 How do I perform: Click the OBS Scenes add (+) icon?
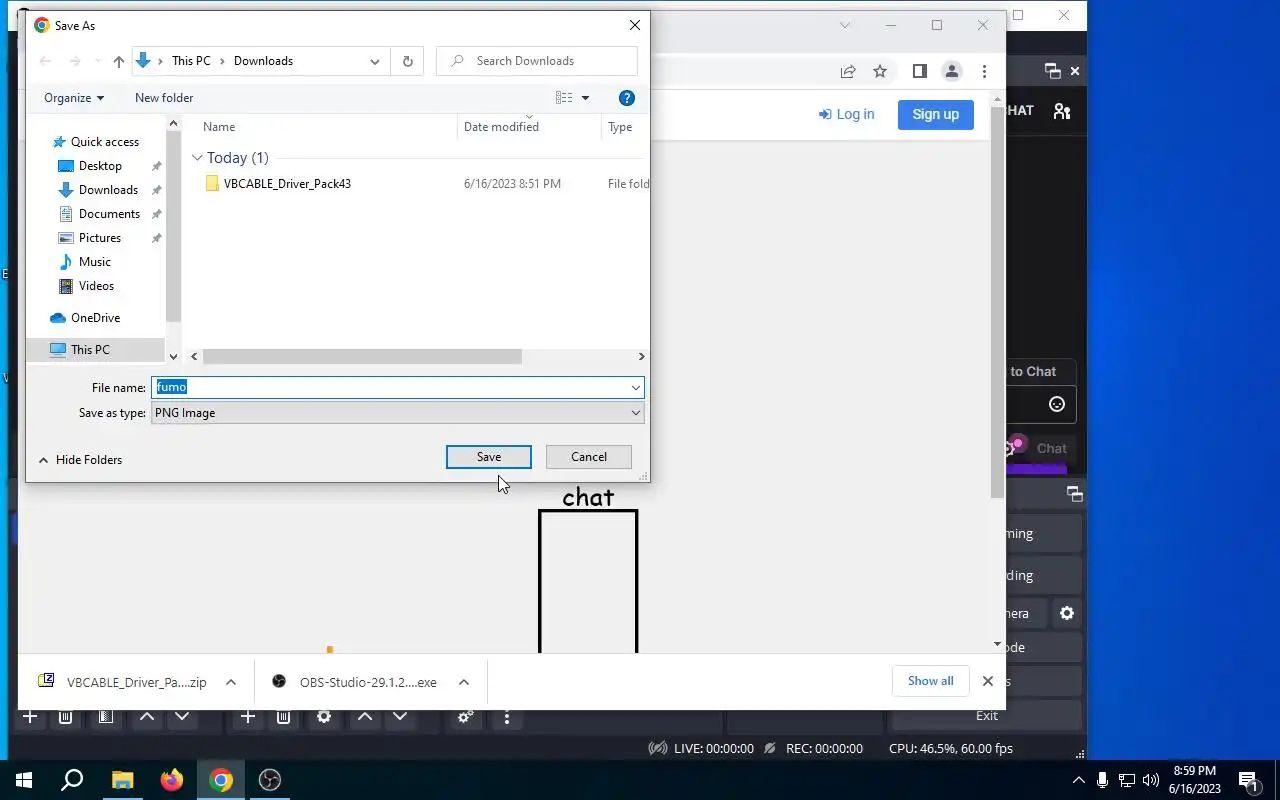(x=31, y=717)
